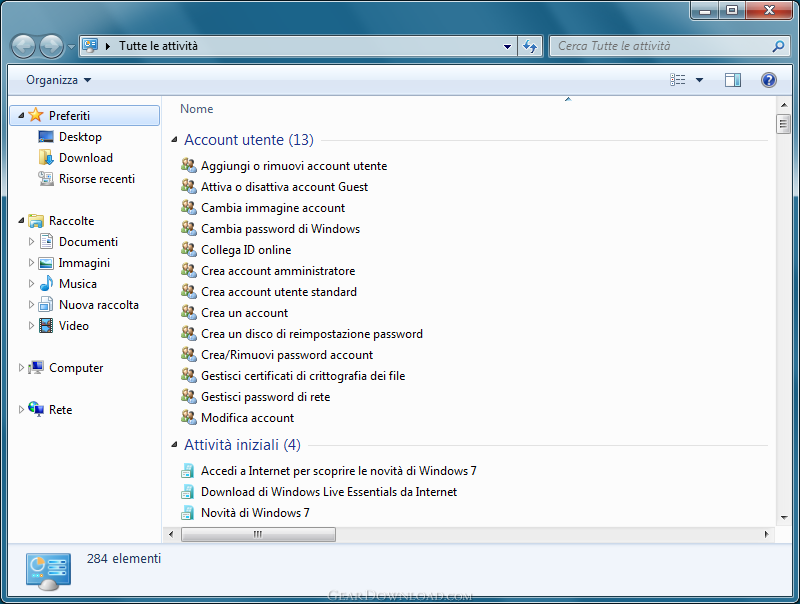
Task: Open 'Crea account amministratore'
Action: (x=278, y=271)
